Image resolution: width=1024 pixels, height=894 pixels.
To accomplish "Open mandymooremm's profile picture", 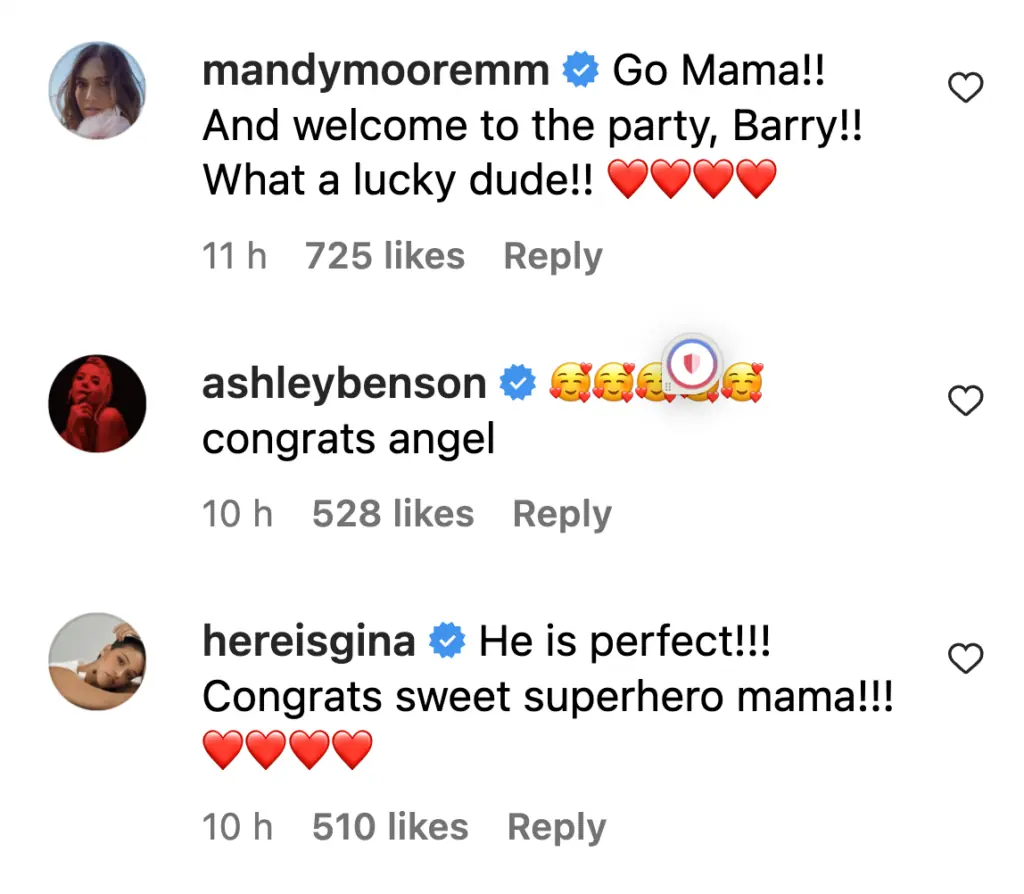I will 98,91.
